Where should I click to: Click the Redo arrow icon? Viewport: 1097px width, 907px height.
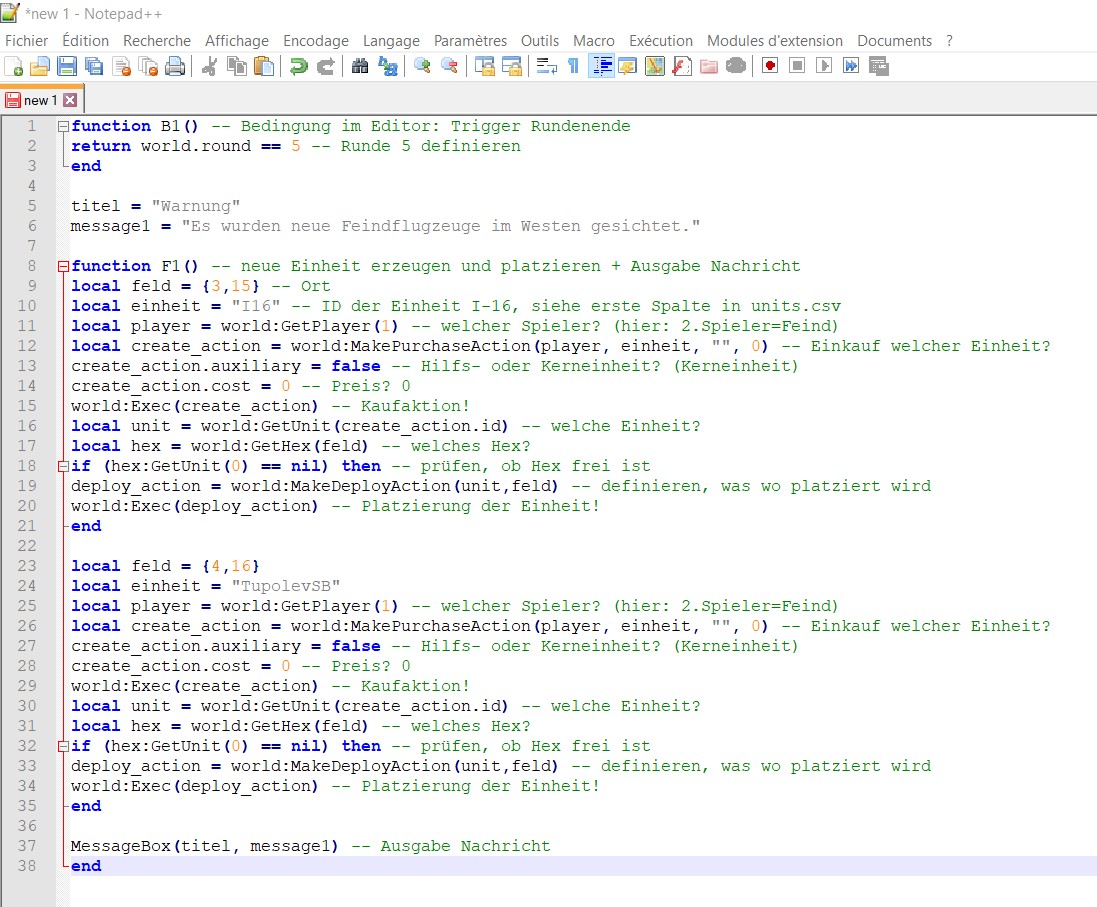(325, 66)
